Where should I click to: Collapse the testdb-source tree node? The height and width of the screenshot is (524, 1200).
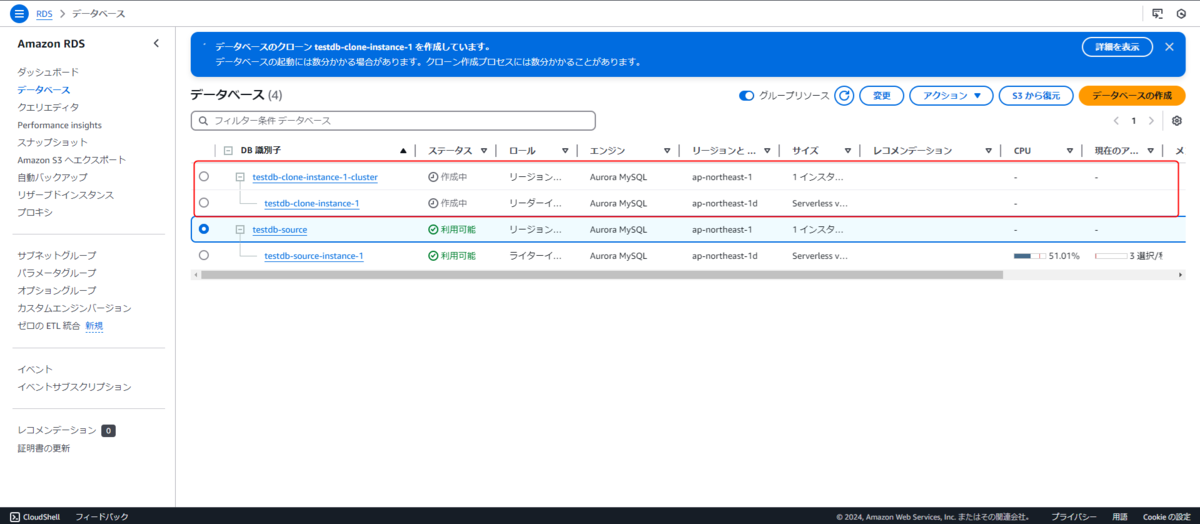coord(240,229)
